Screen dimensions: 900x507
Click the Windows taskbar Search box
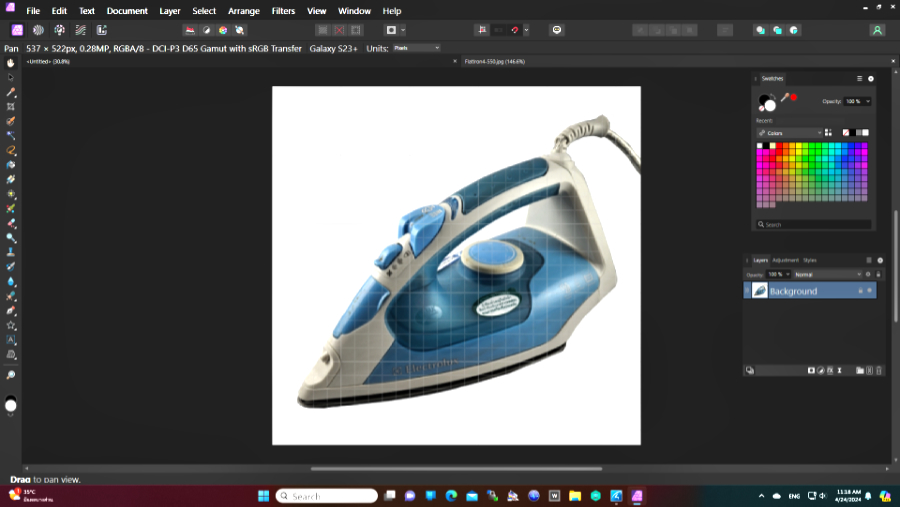[x=327, y=496]
